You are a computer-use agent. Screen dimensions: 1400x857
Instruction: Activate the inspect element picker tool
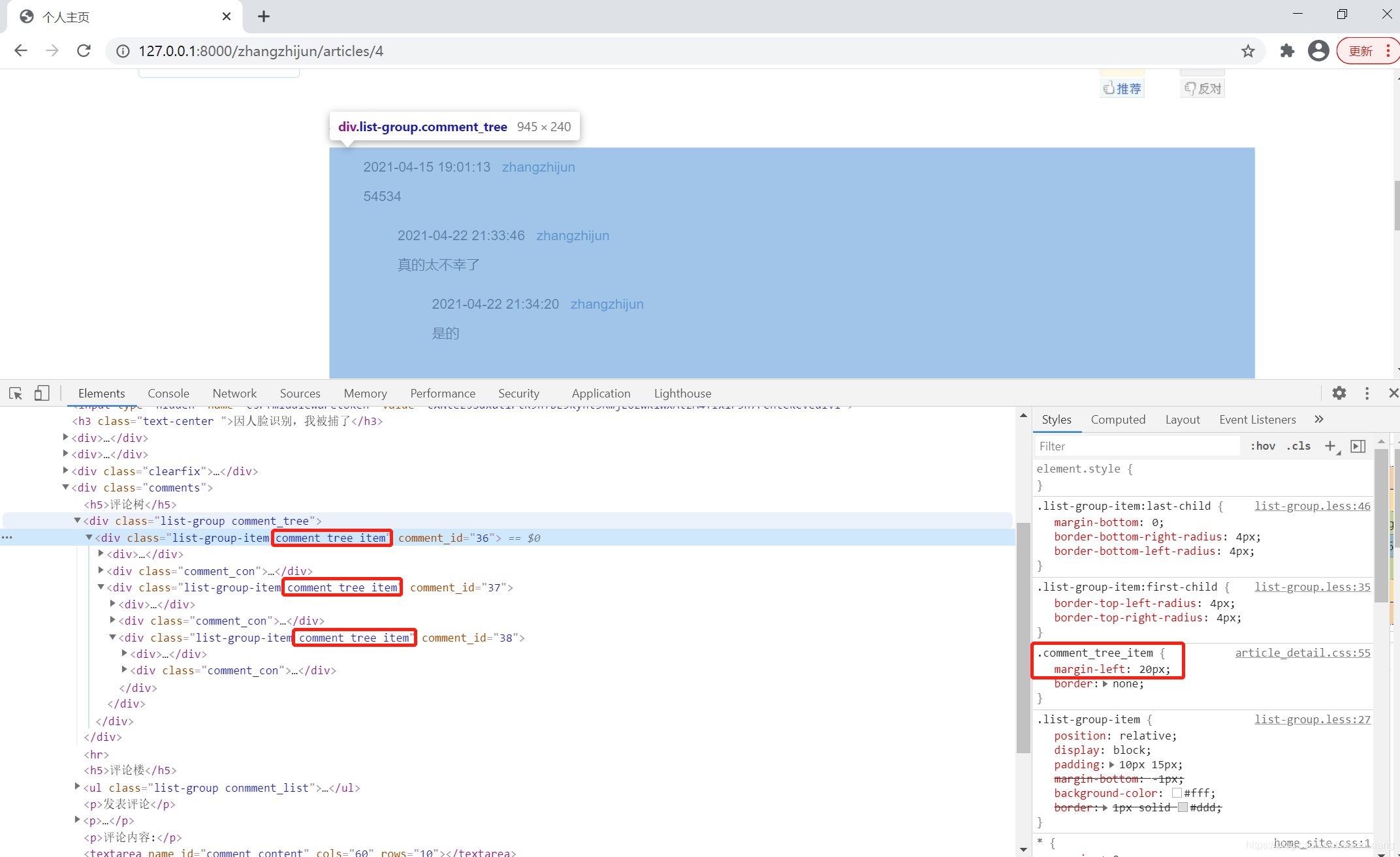coord(16,393)
